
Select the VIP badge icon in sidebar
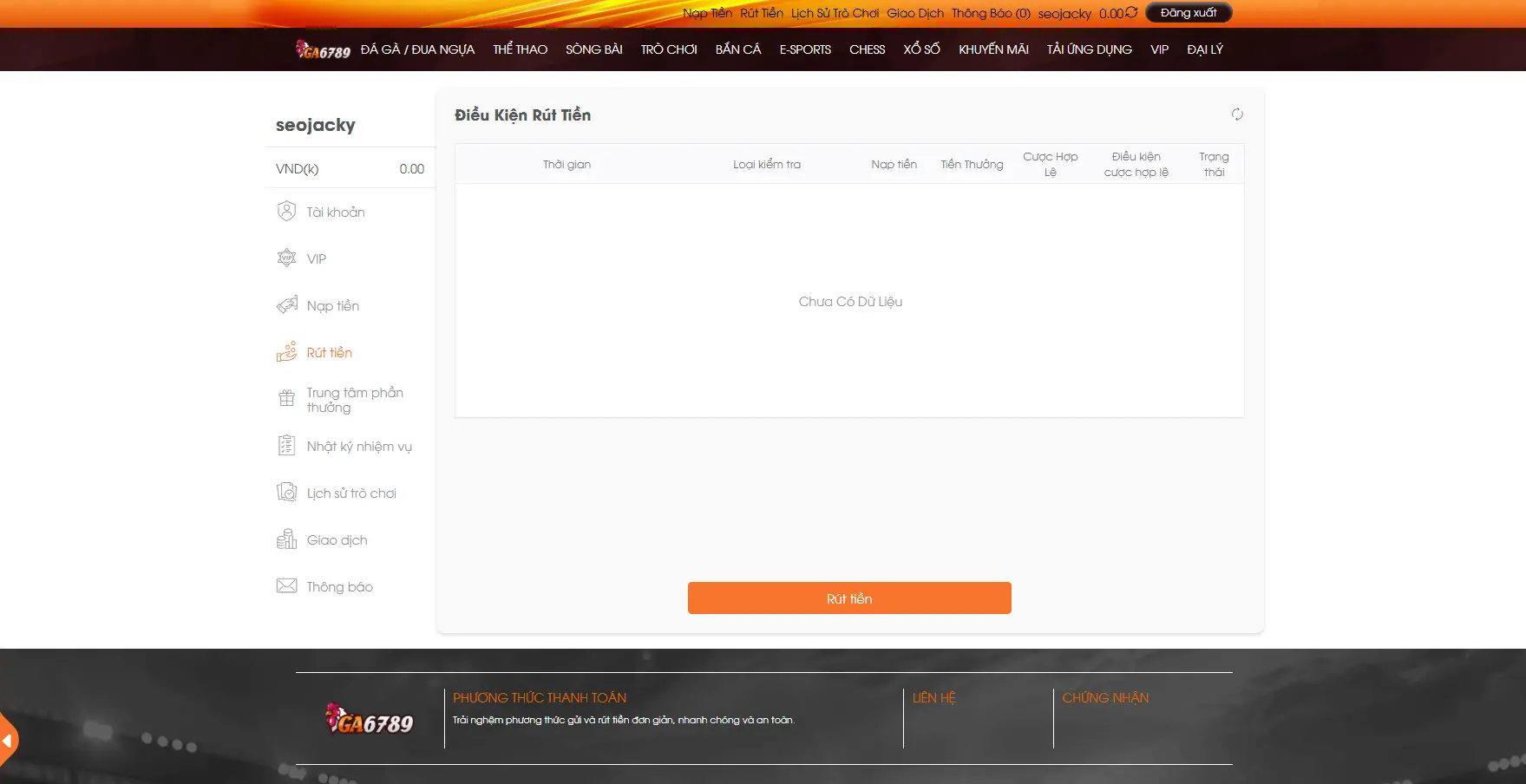coord(286,258)
